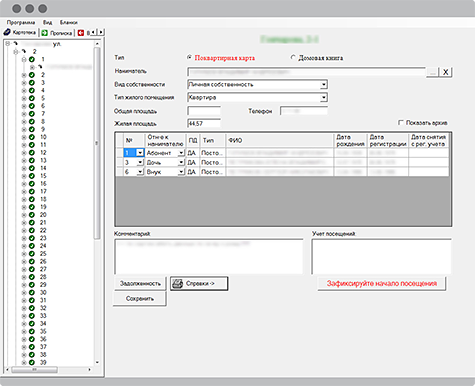Expand apartment 2 tree node
The height and width of the screenshot is (386, 475).
[24, 75]
